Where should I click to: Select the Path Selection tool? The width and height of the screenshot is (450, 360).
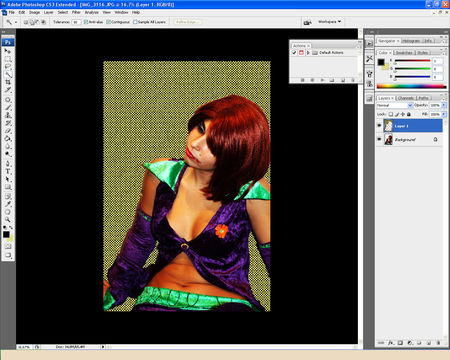coord(8,179)
